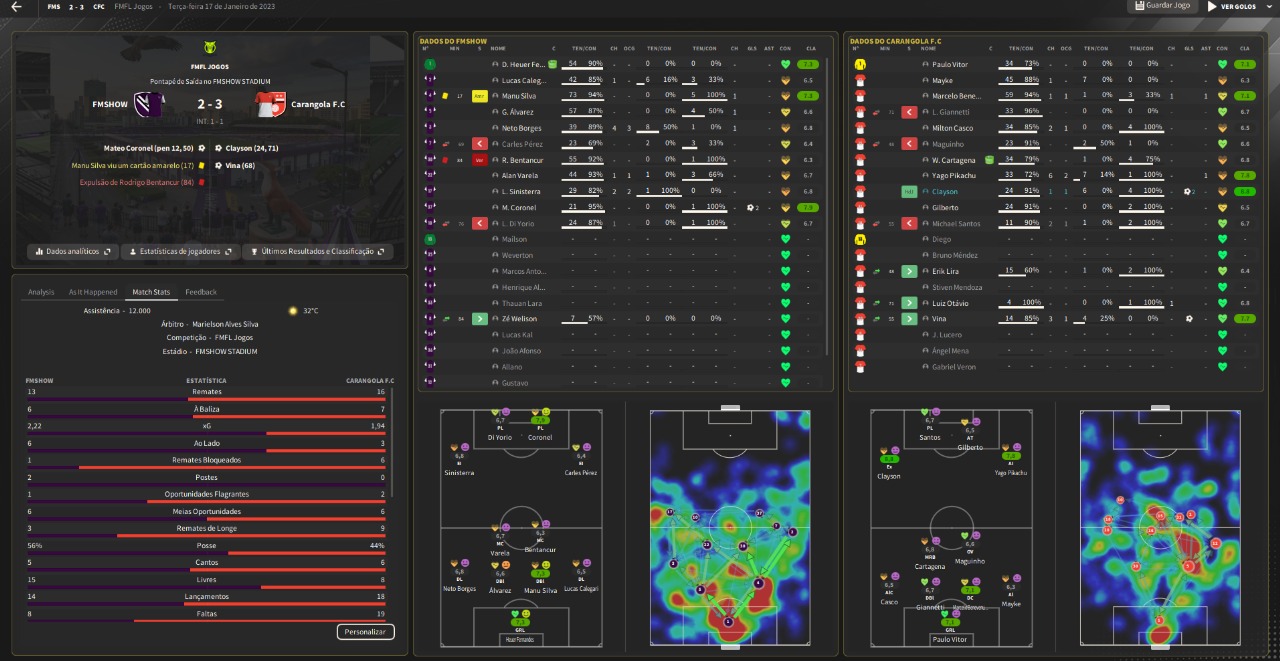The height and width of the screenshot is (661, 1280).
Task: Open Dados analíticos in pop-out view
Action: coord(73,252)
